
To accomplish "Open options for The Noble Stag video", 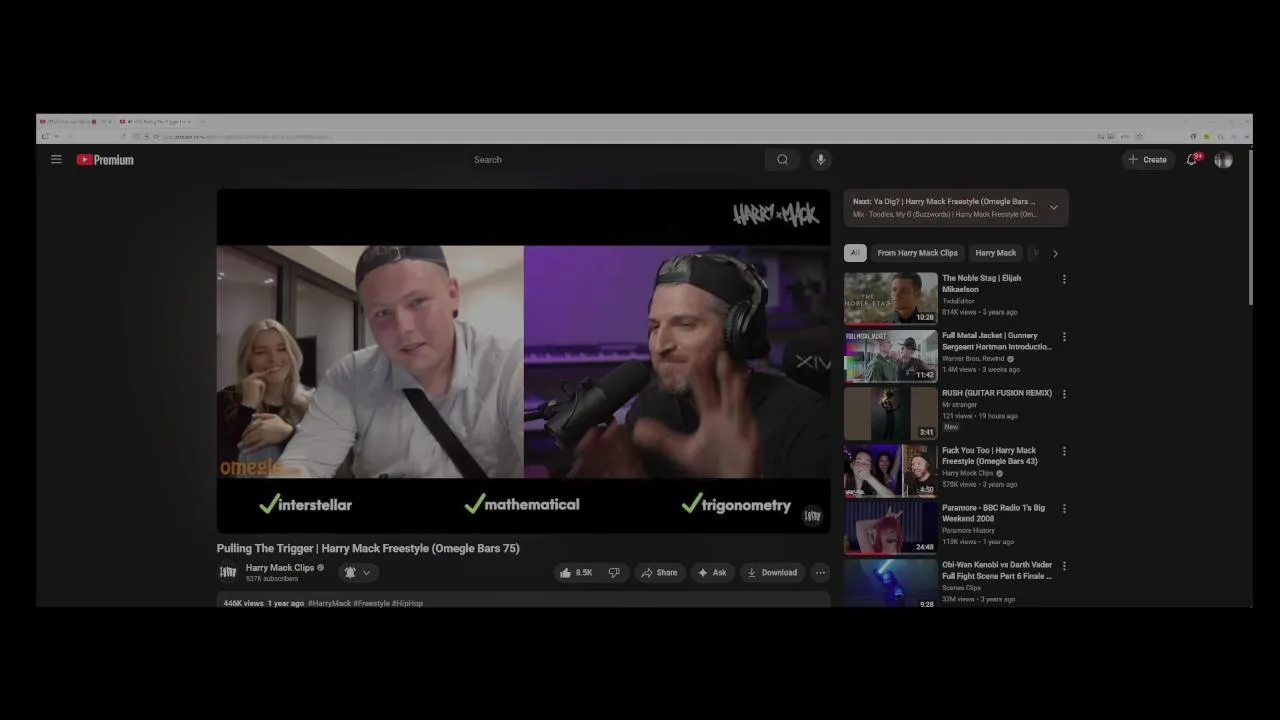I will [x=1064, y=279].
